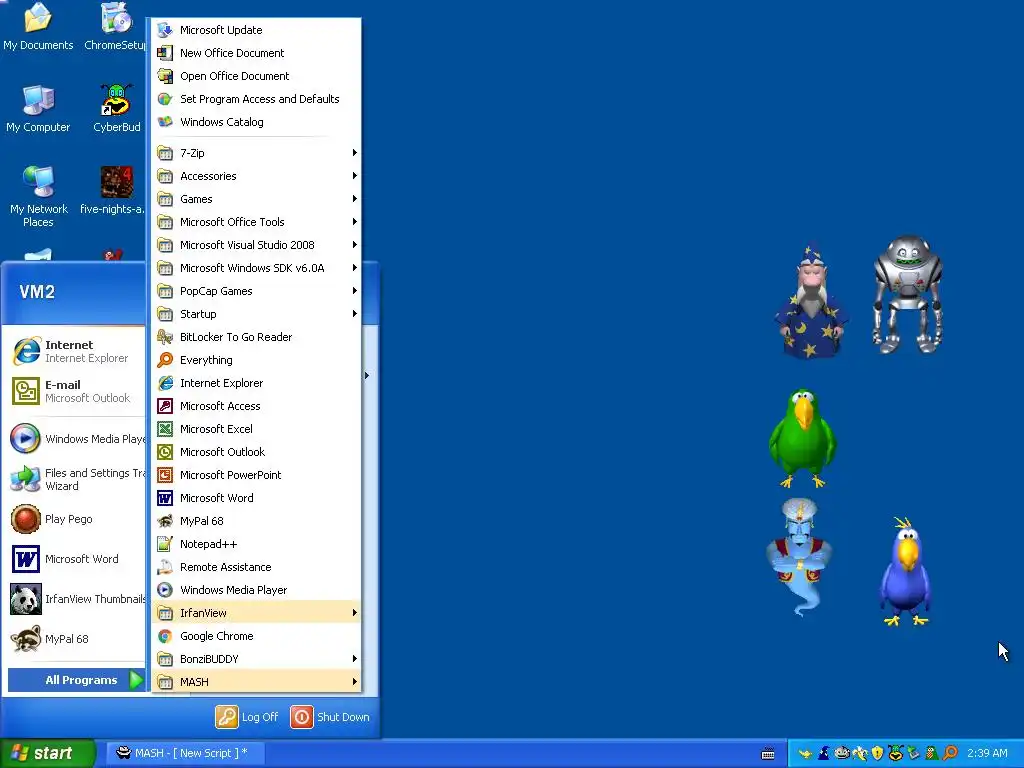This screenshot has height=768, width=1024.
Task: Launch Microsoft PowerPoint
Action: [256, 475]
